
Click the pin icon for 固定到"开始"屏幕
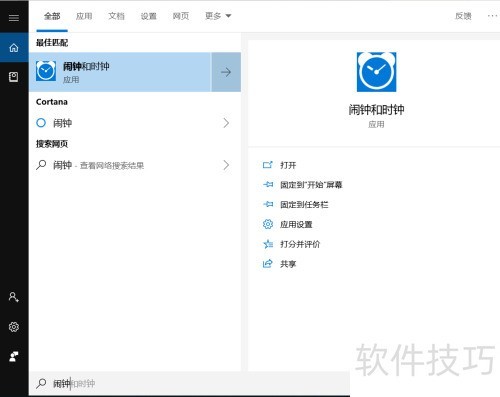pos(268,184)
